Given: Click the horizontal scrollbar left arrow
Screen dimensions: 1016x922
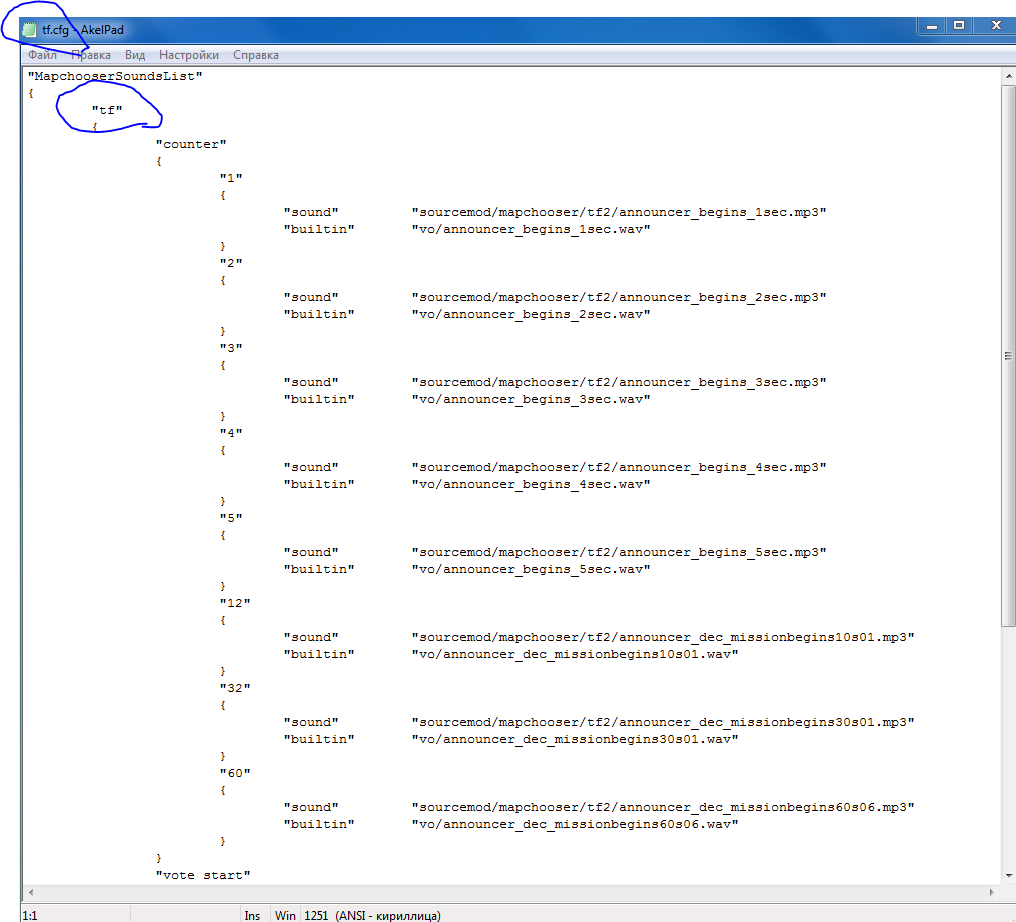Looking at the screenshot, I should point(30,892).
